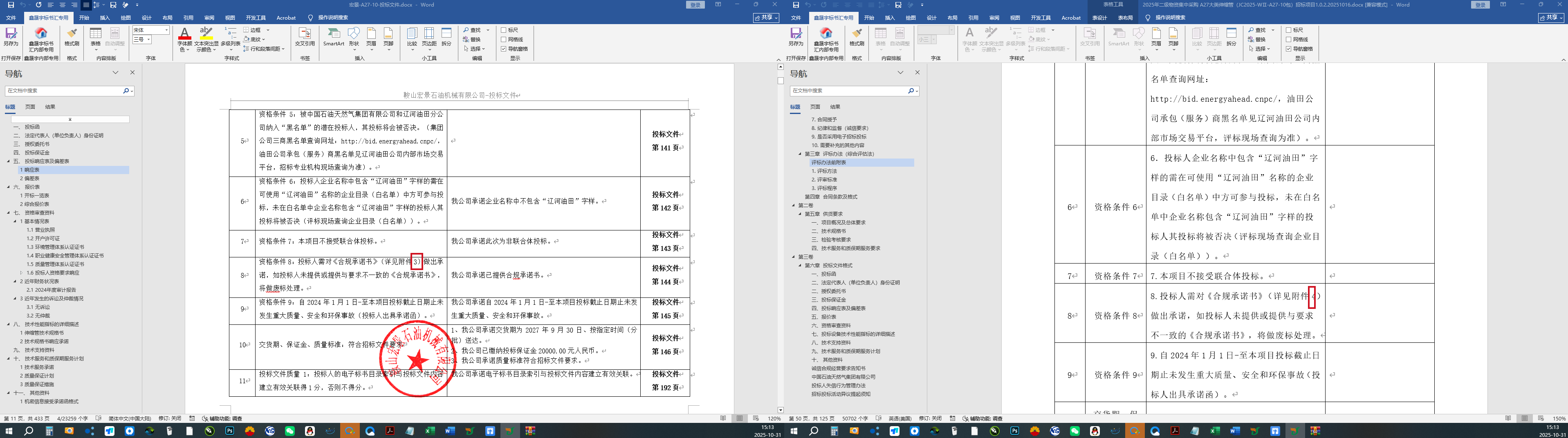This screenshot has height=438, width=1568.
Task: Save document via left window quick-access icon
Action: pos(10,5)
